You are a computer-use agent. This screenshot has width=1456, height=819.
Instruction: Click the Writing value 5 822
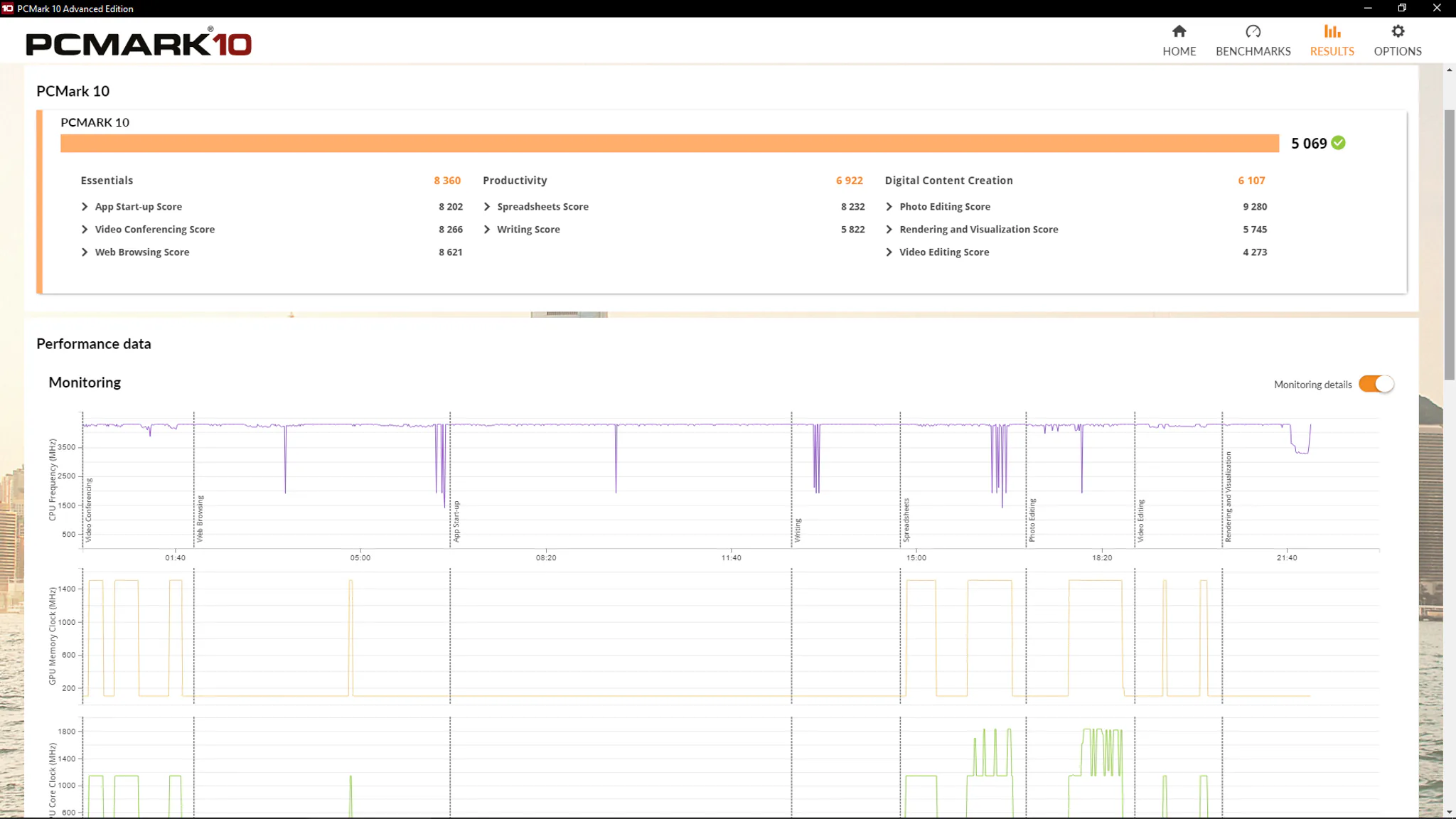(x=853, y=230)
